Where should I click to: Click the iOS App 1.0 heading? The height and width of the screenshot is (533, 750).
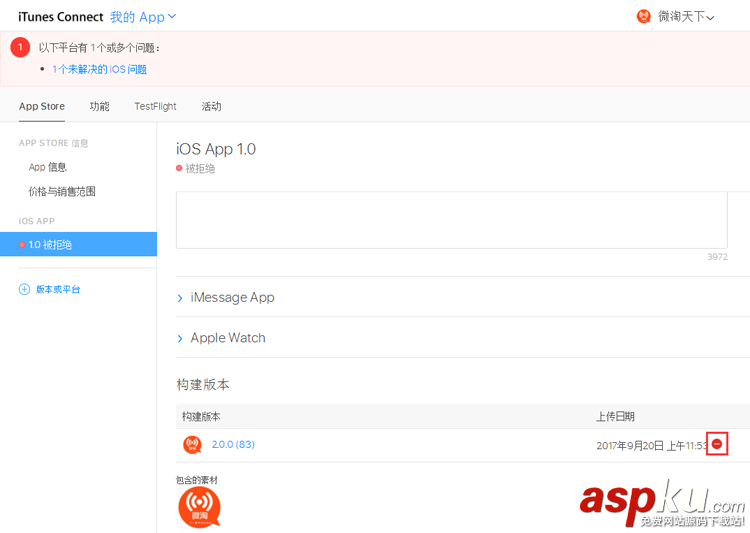pyautogui.click(x=216, y=149)
